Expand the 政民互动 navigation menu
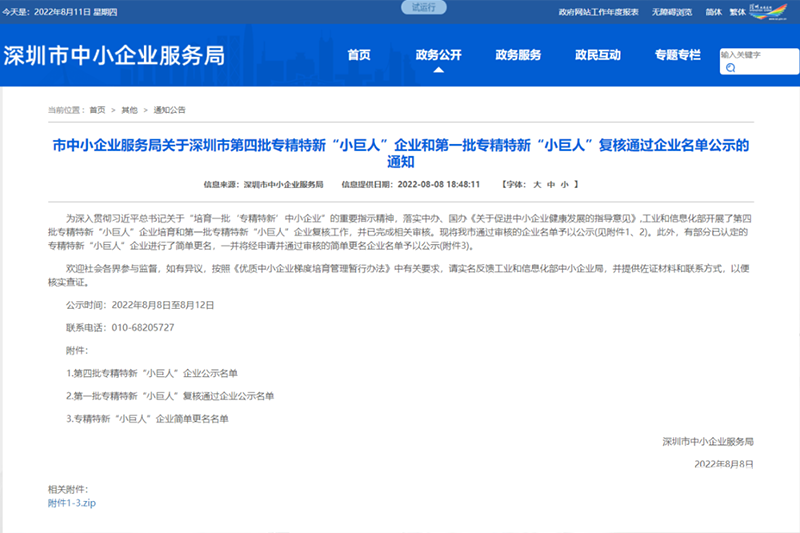Screen dimensions: 800x533 coord(598,55)
